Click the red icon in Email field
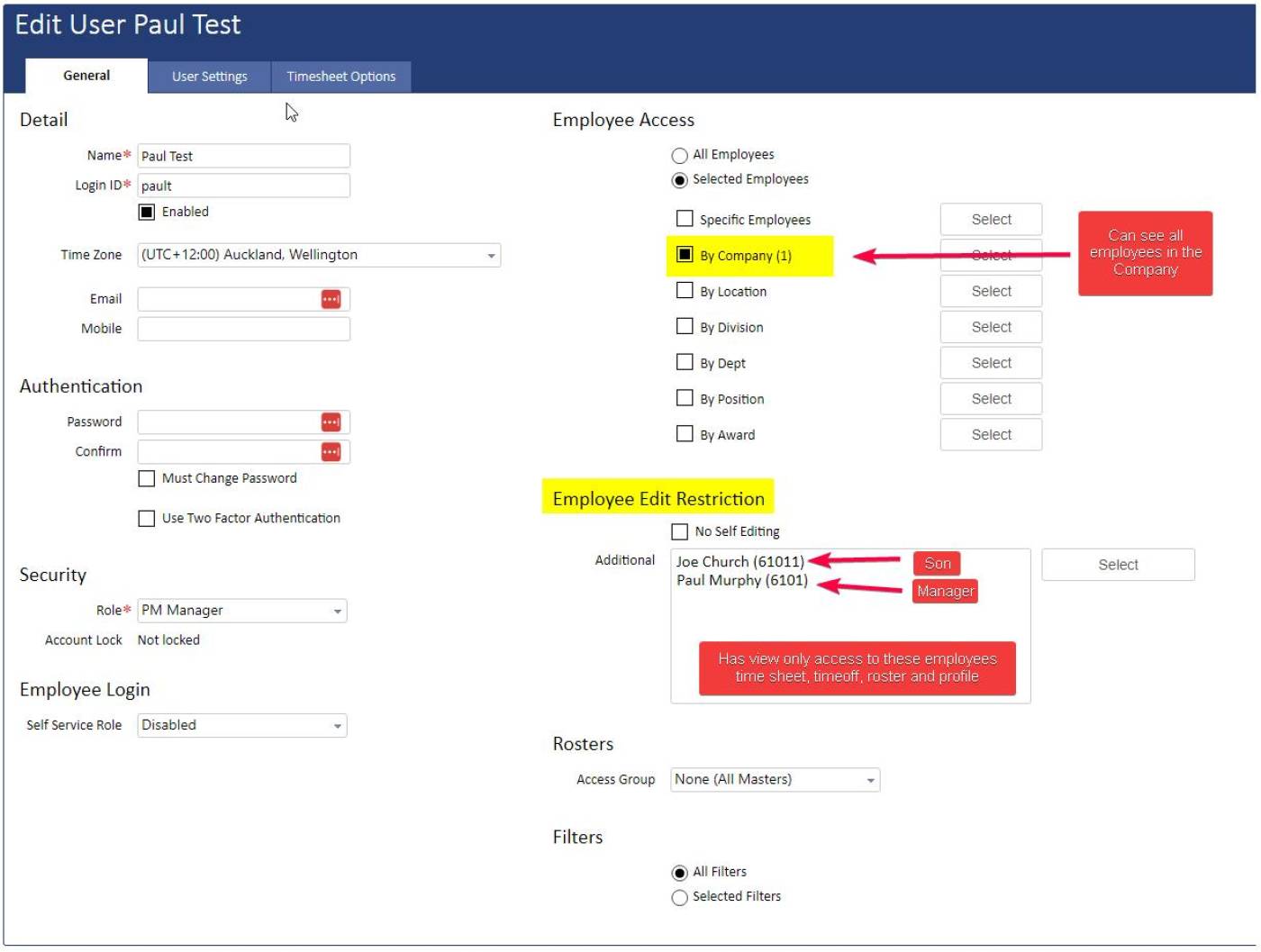1261x952 pixels. pyautogui.click(x=331, y=299)
